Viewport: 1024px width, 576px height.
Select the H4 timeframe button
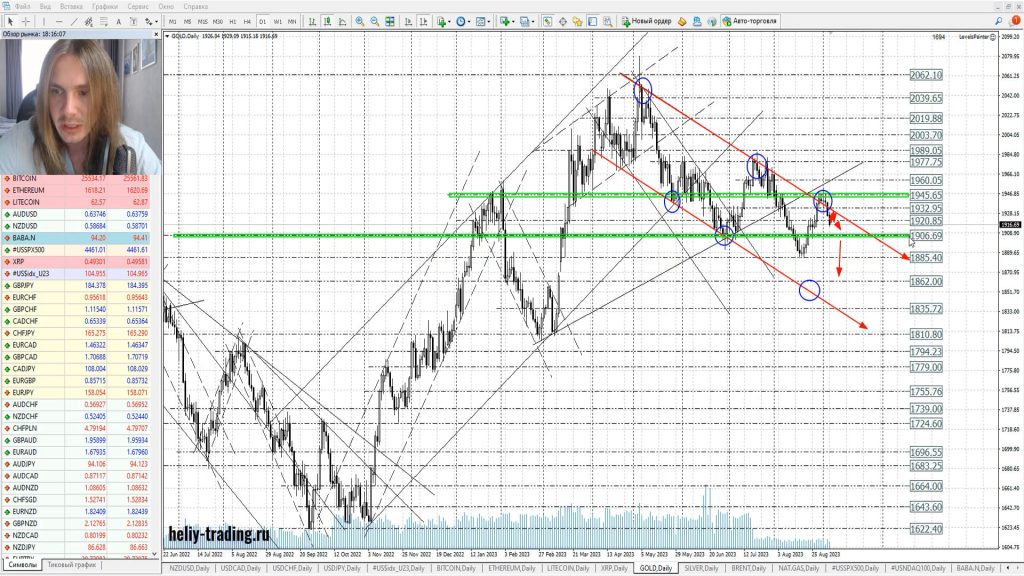coord(247,21)
